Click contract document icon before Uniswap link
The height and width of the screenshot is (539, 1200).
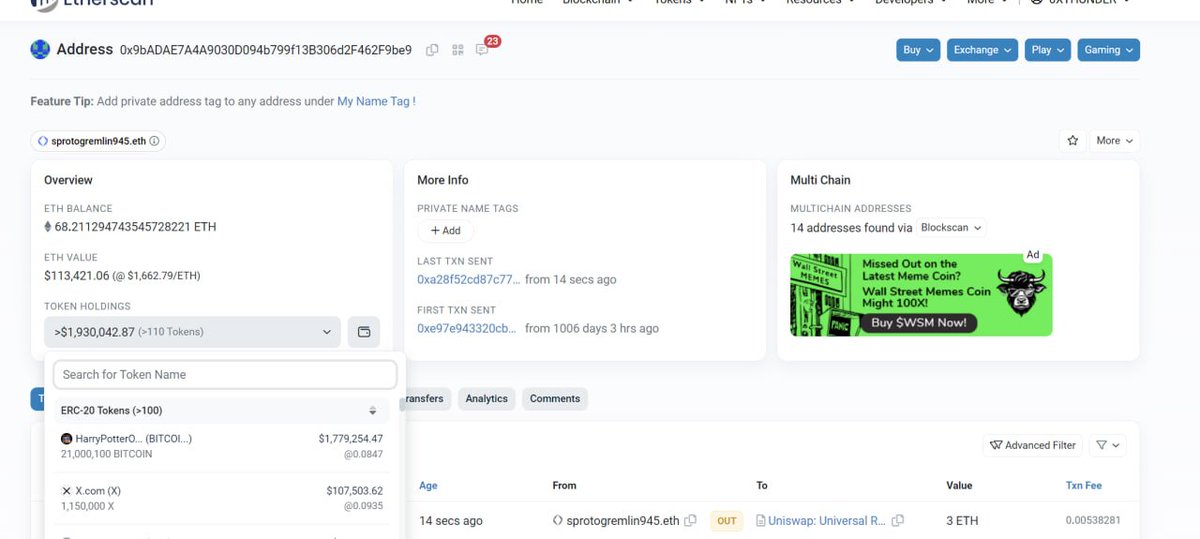pos(761,521)
